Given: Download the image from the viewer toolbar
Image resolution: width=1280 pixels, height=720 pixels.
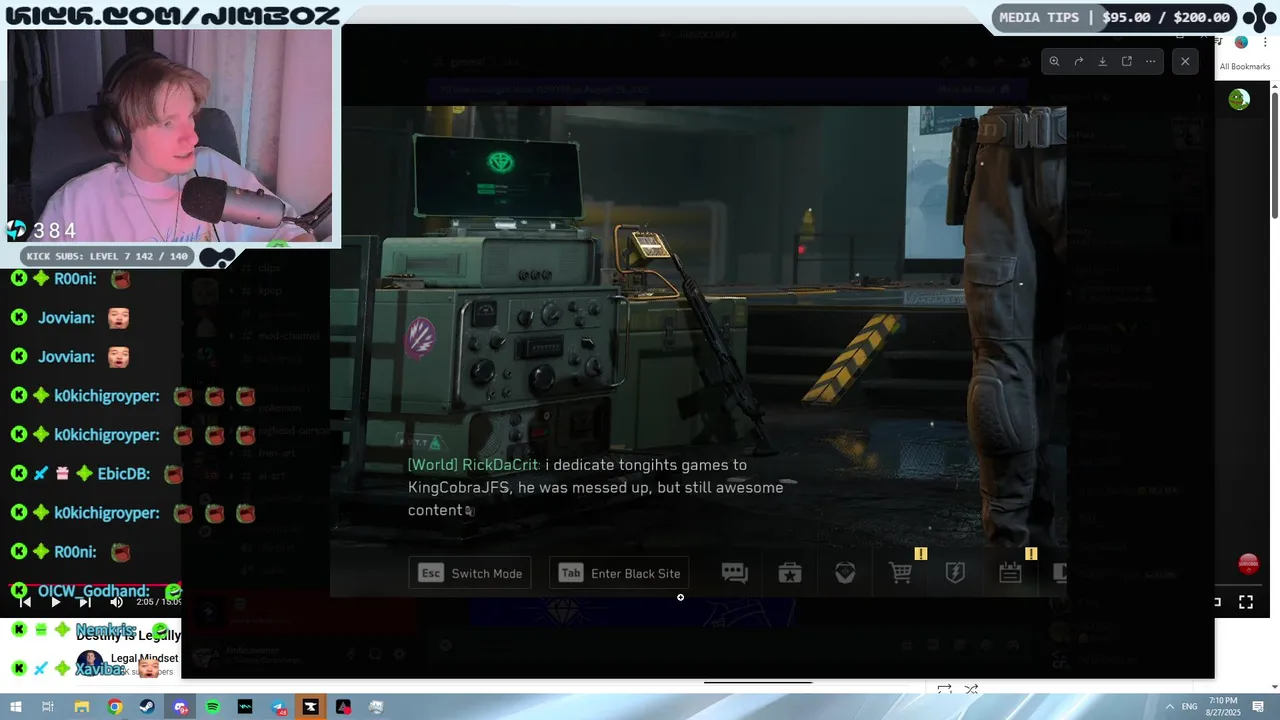Looking at the screenshot, I should coord(1103,61).
